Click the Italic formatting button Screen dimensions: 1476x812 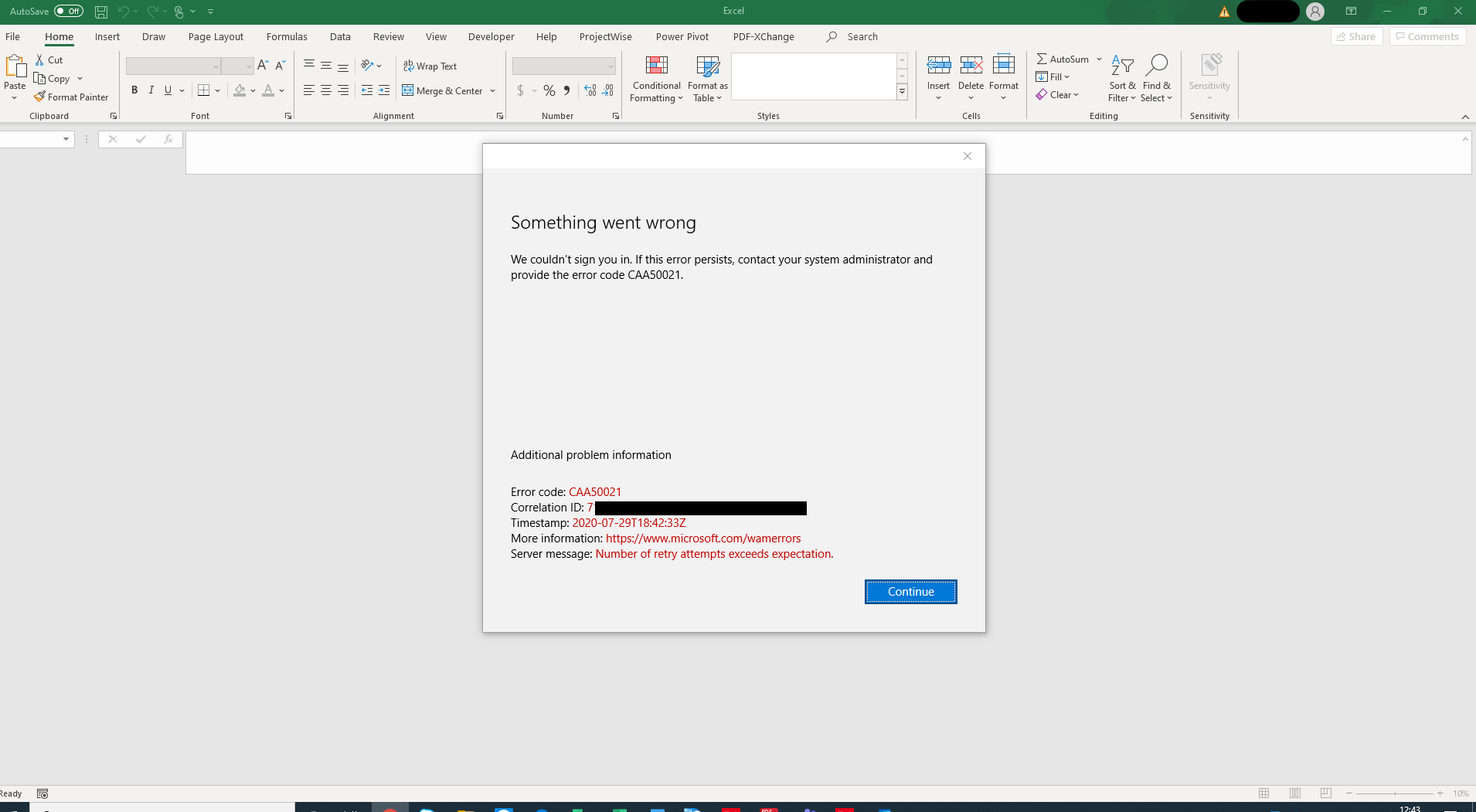coord(151,90)
